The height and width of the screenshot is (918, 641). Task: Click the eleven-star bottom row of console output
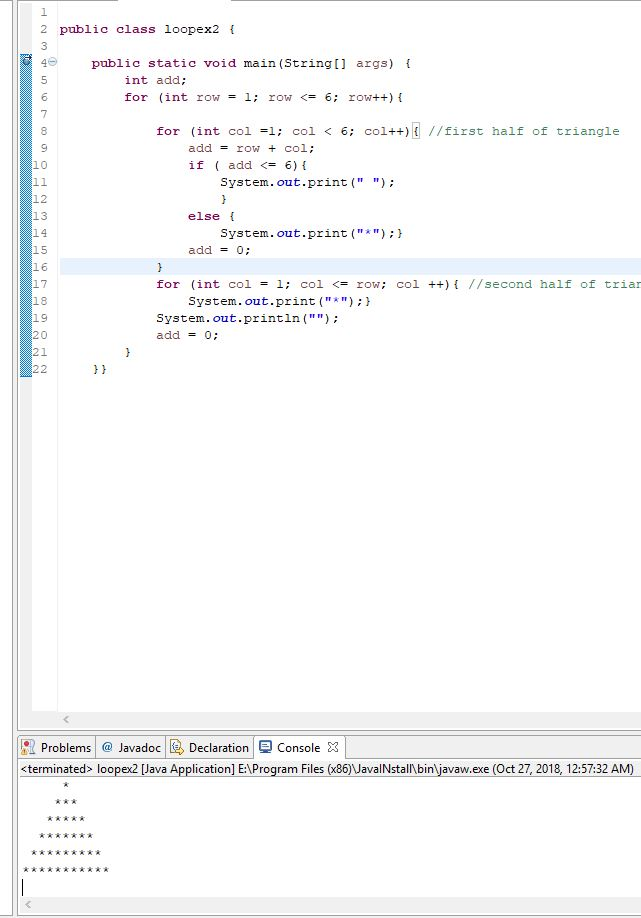(x=66, y=870)
